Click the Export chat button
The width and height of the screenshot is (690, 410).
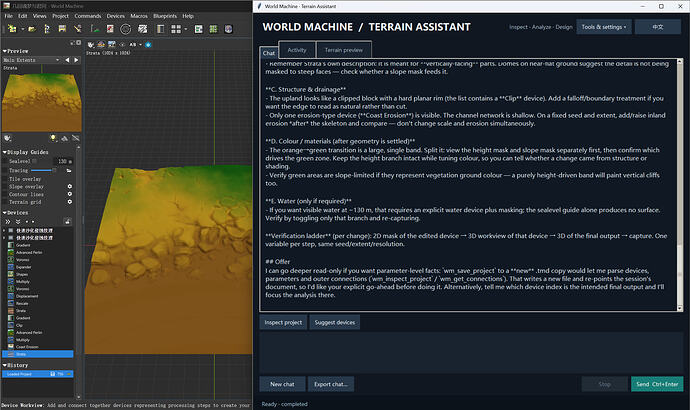coord(330,384)
